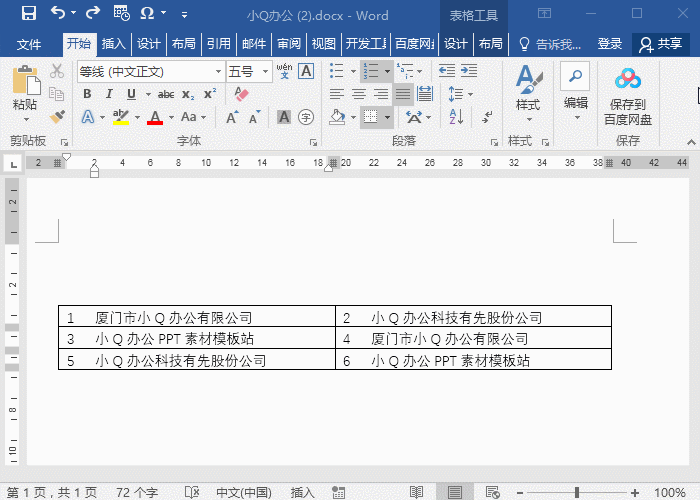Toggle Italic formatting

coord(109,94)
